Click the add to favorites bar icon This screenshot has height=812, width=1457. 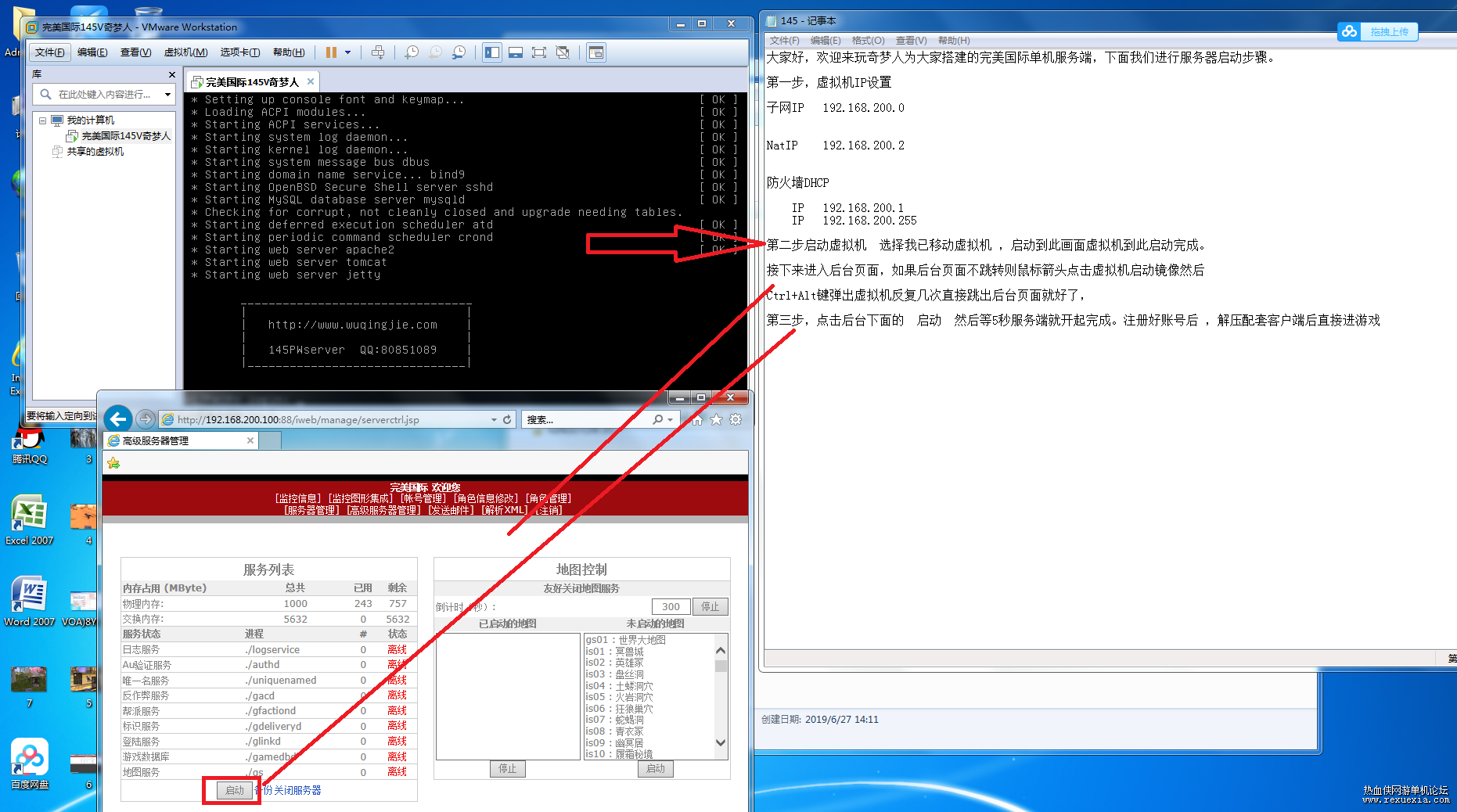pyautogui.click(x=113, y=463)
